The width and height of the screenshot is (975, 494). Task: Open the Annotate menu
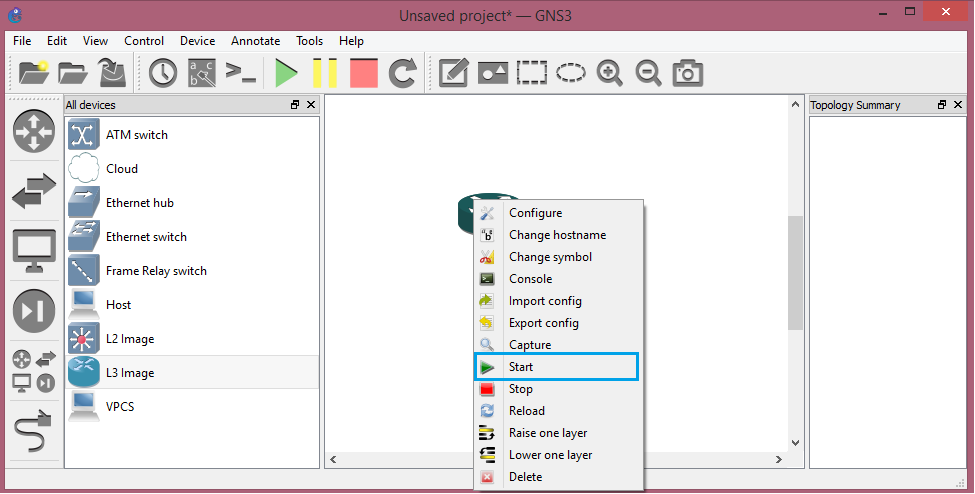click(256, 40)
